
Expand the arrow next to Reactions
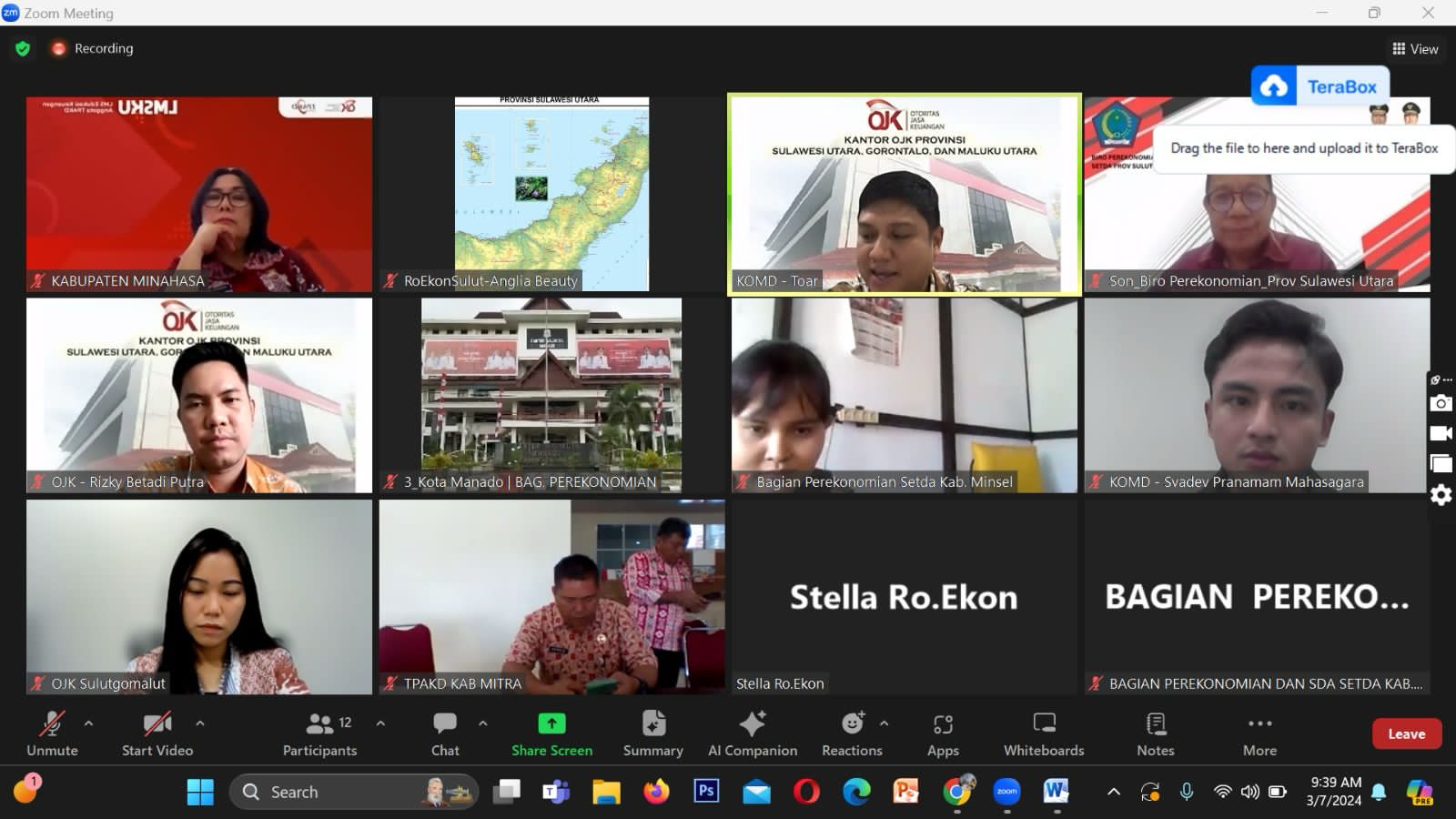pos(884,723)
